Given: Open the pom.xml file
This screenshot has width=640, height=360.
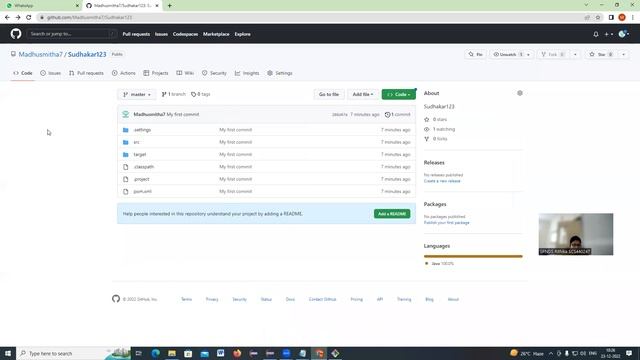Looking at the screenshot, I should coord(142,191).
